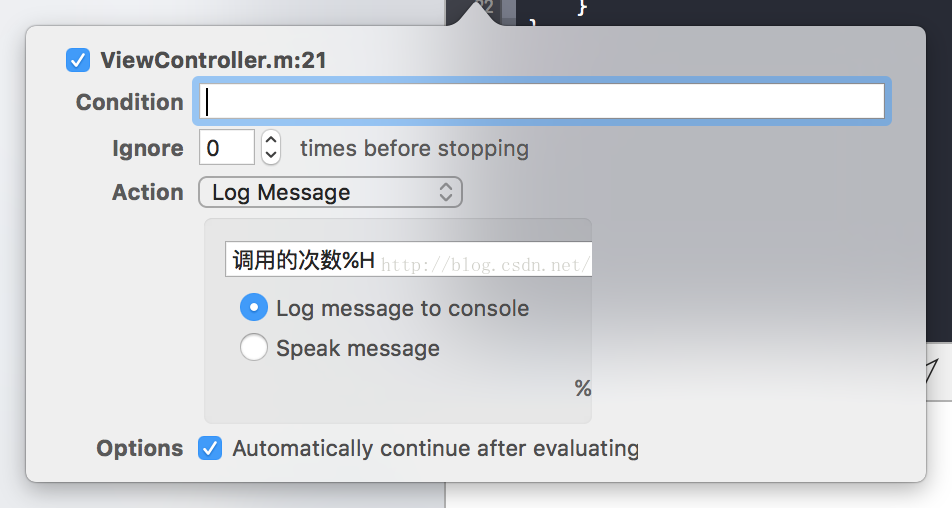Click the ViewController.m:21 title label
This screenshot has height=508, width=952.
(x=213, y=60)
